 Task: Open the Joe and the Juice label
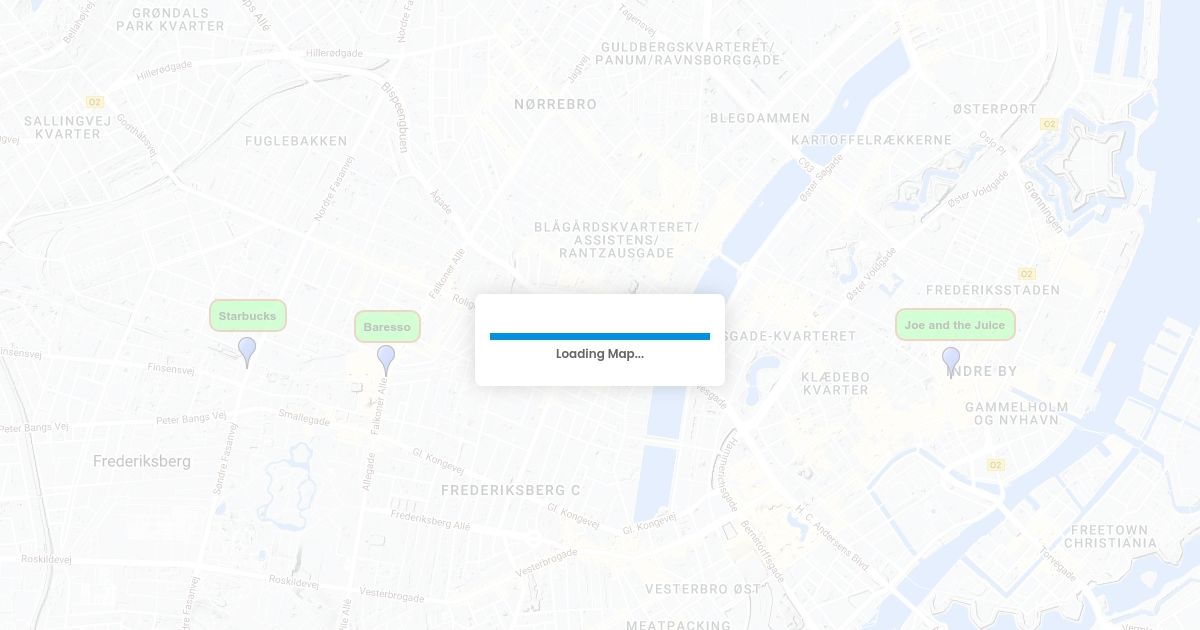point(955,325)
